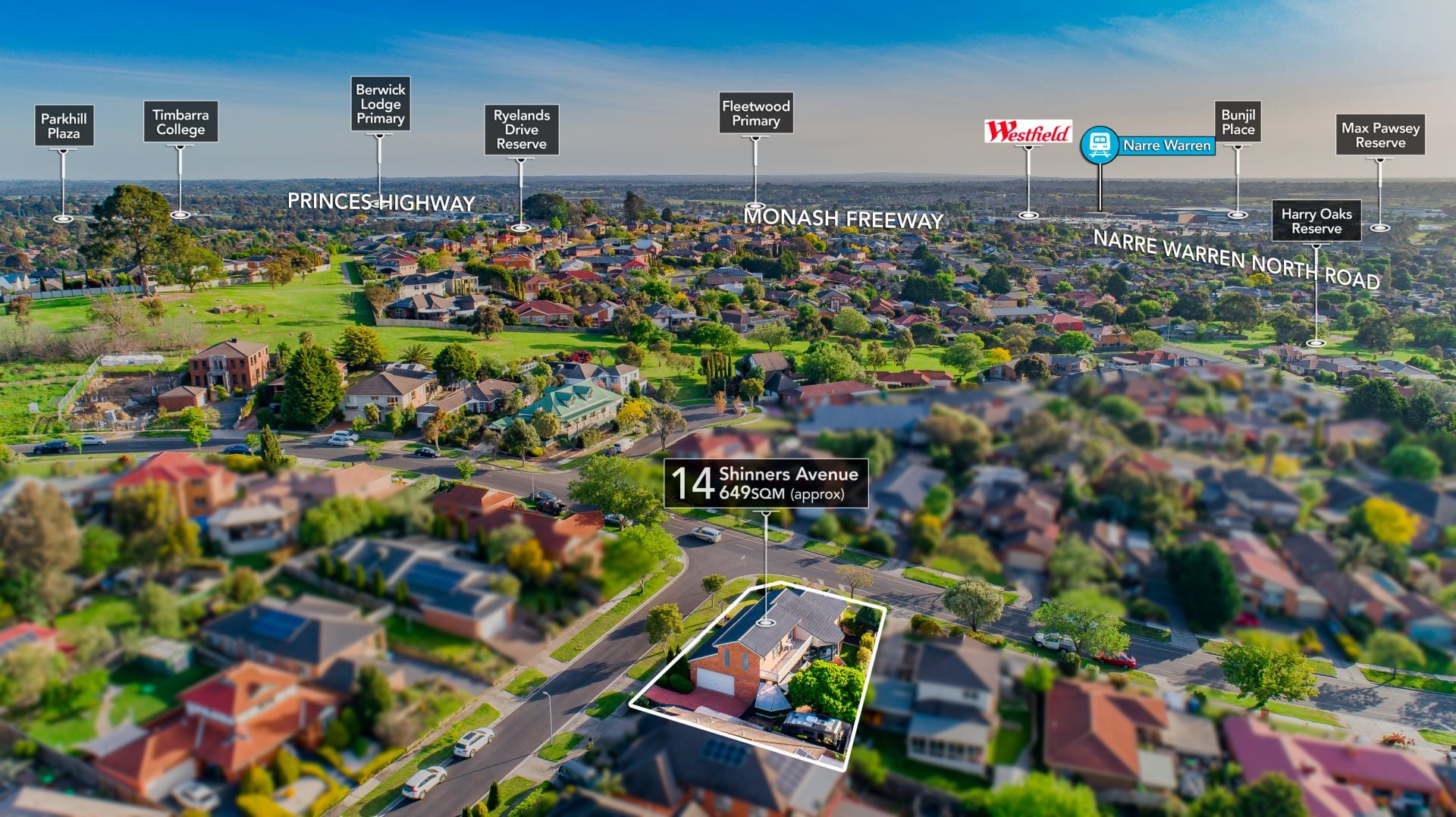Open the Bunjil Place label
1456x817 pixels.
(x=1237, y=122)
